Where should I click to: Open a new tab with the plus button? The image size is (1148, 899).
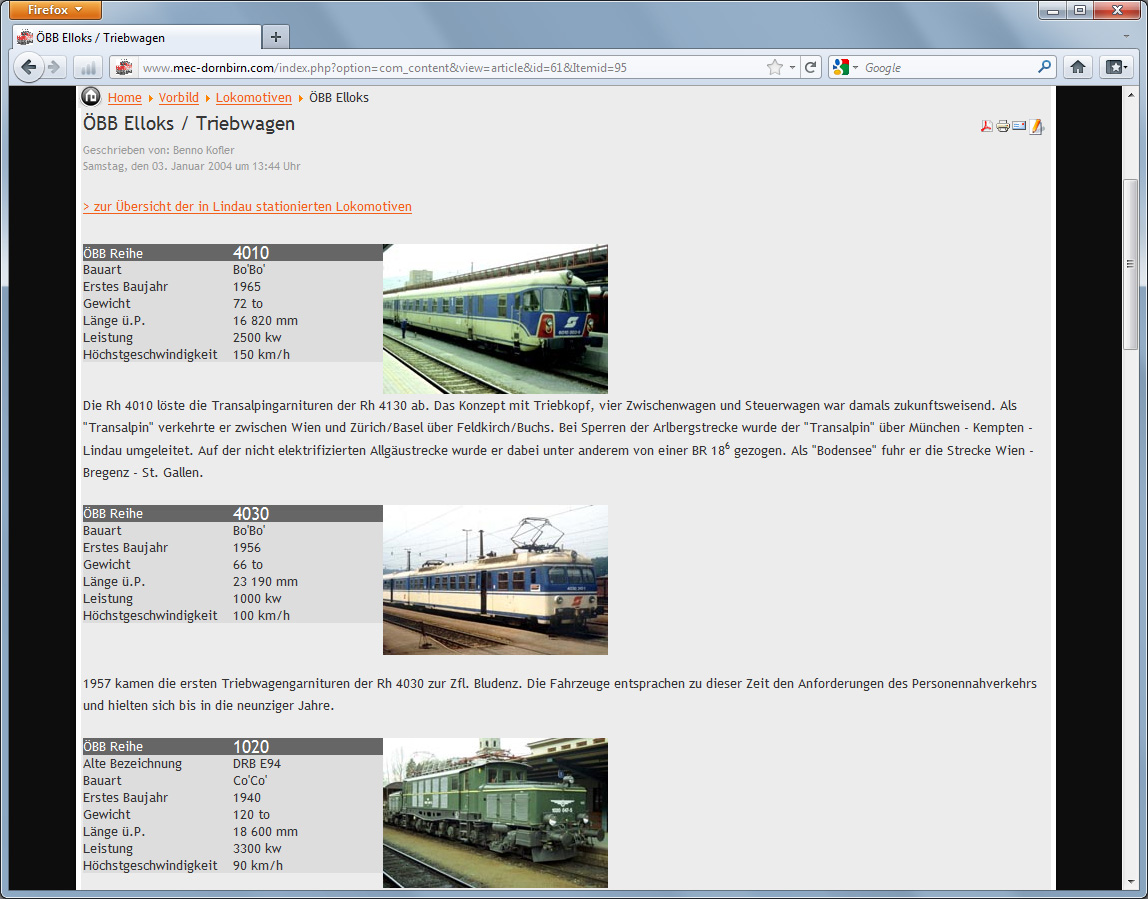pyautogui.click(x=276, y=37)
